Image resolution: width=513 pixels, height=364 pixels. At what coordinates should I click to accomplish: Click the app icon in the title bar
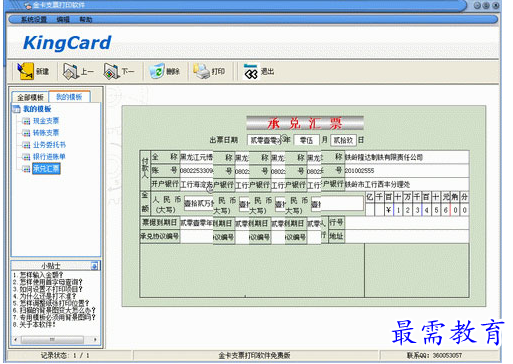[27, 5]
